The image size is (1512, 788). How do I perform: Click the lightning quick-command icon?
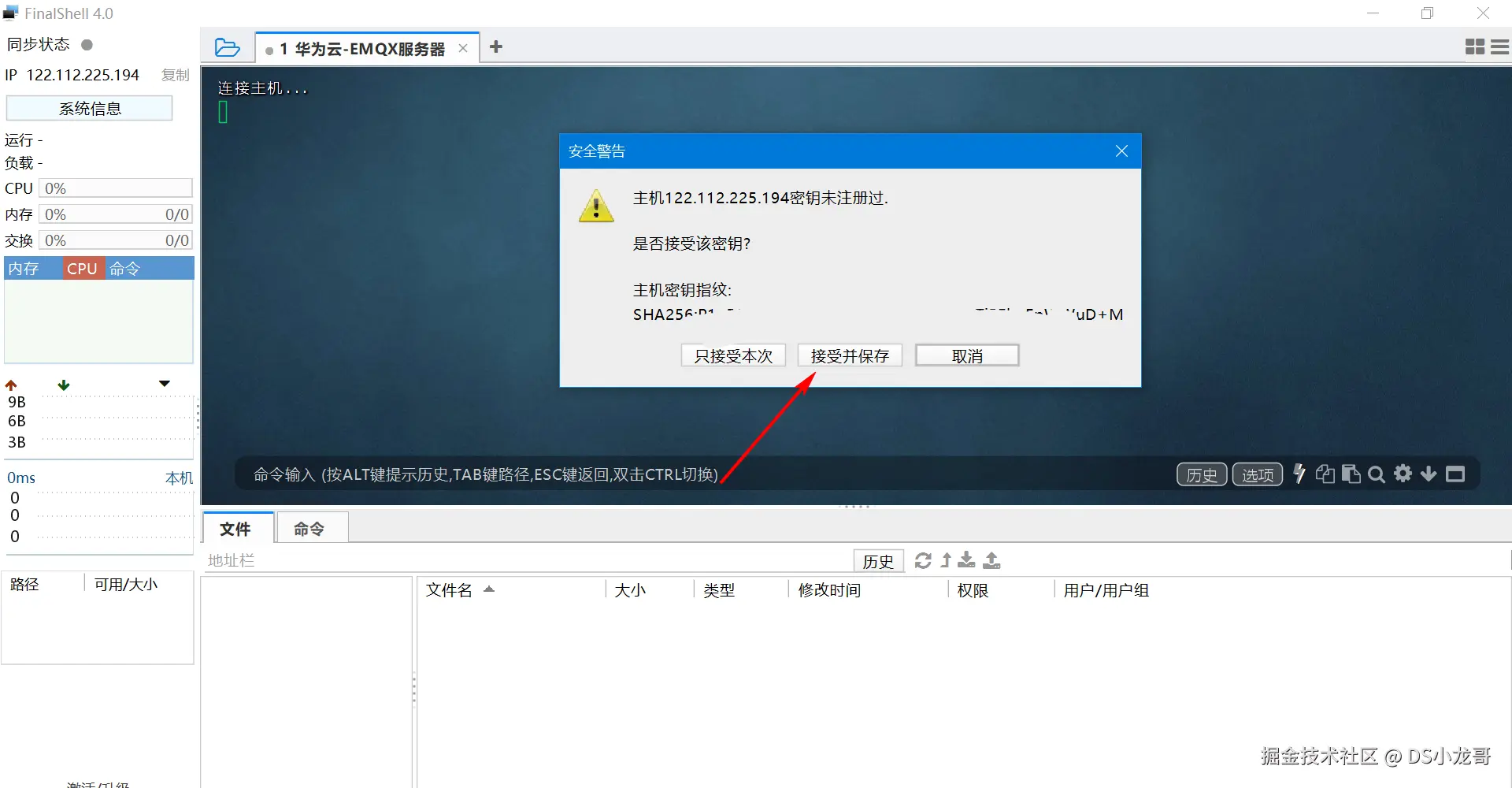tap(1299, 474)
